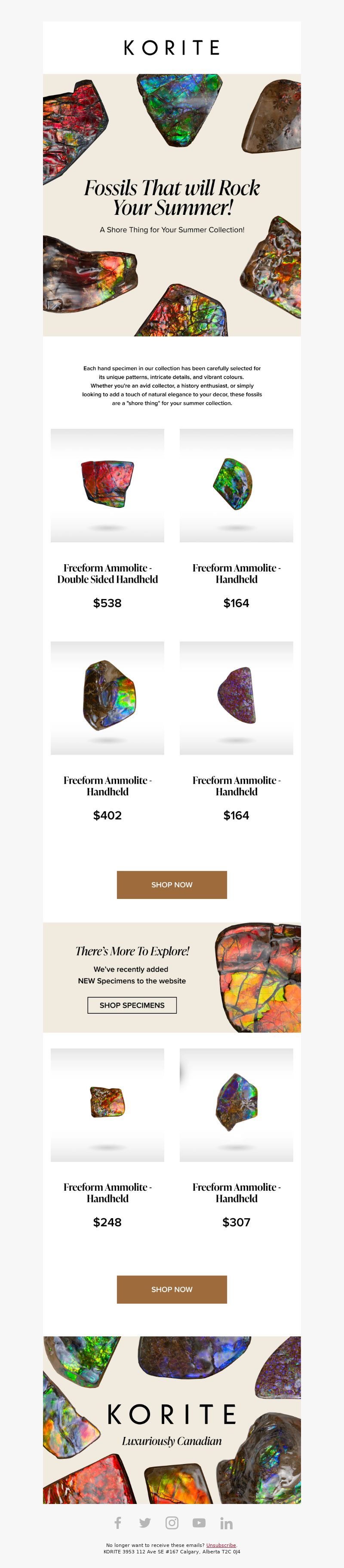Open the Twitter social icon

(x=145, y=1522)
